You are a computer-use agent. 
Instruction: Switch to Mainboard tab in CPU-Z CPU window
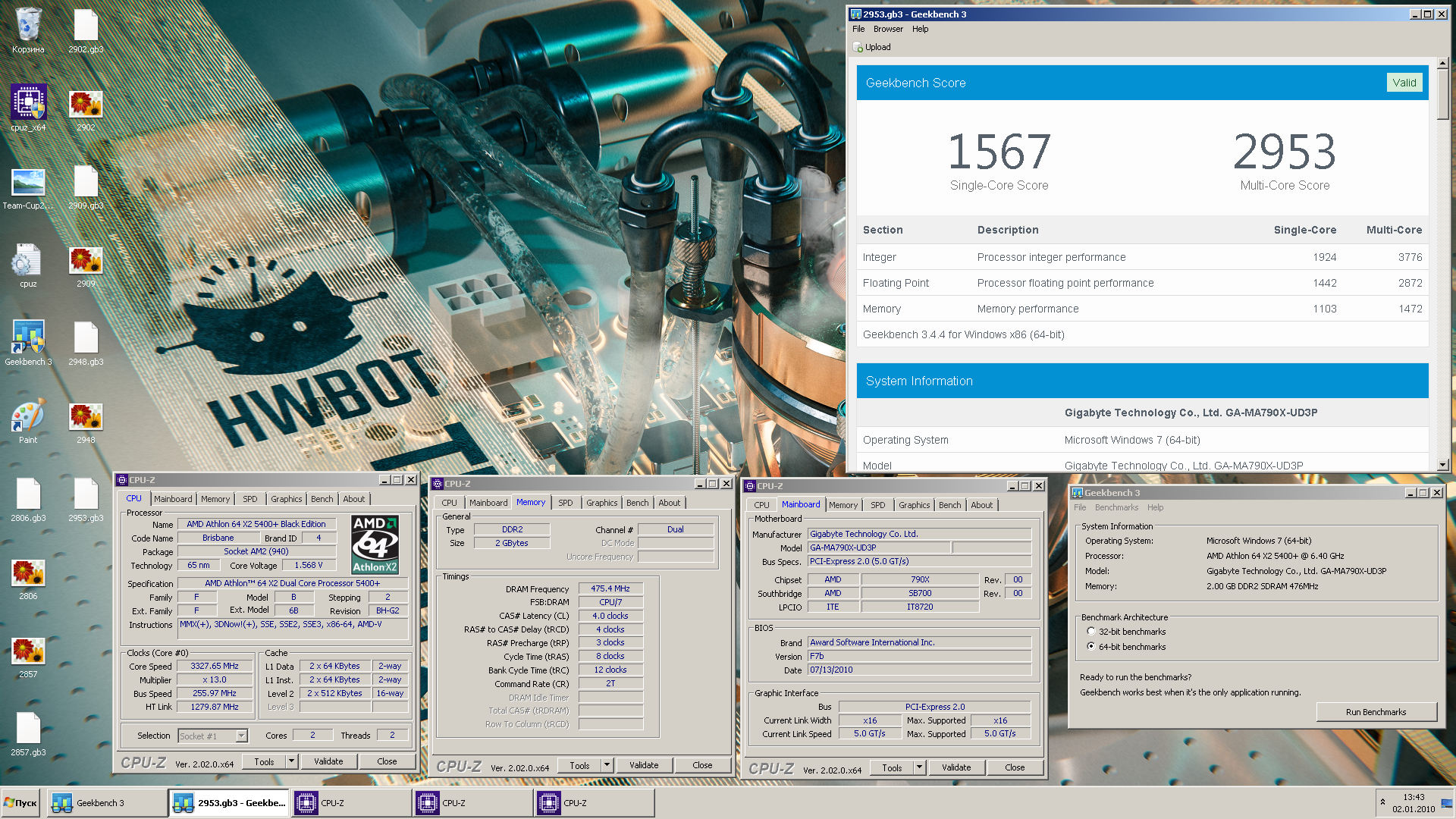pos(173,499)
